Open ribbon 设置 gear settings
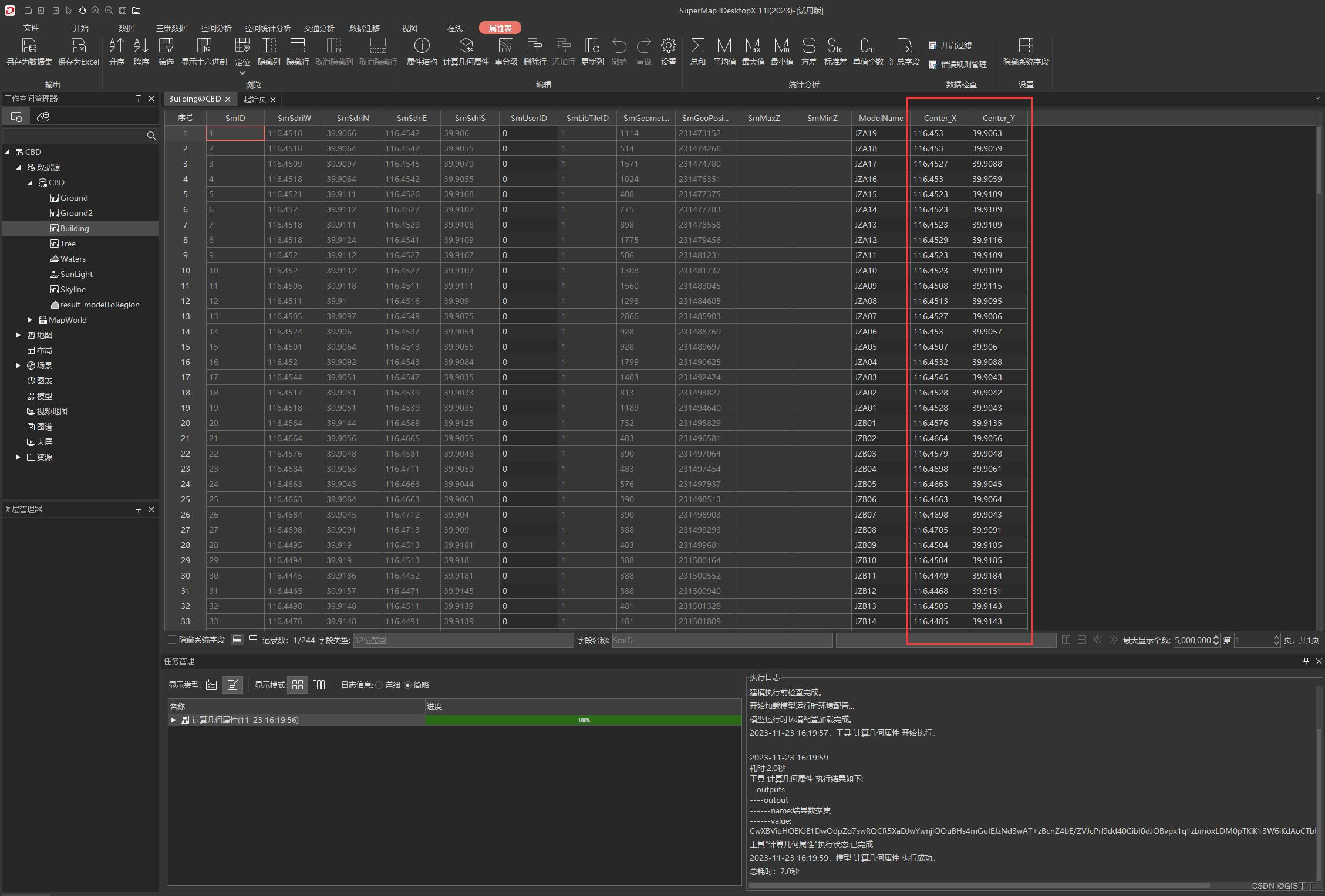Image resolution: width=1325 pixels, height=896 pixels. (669, 52)
